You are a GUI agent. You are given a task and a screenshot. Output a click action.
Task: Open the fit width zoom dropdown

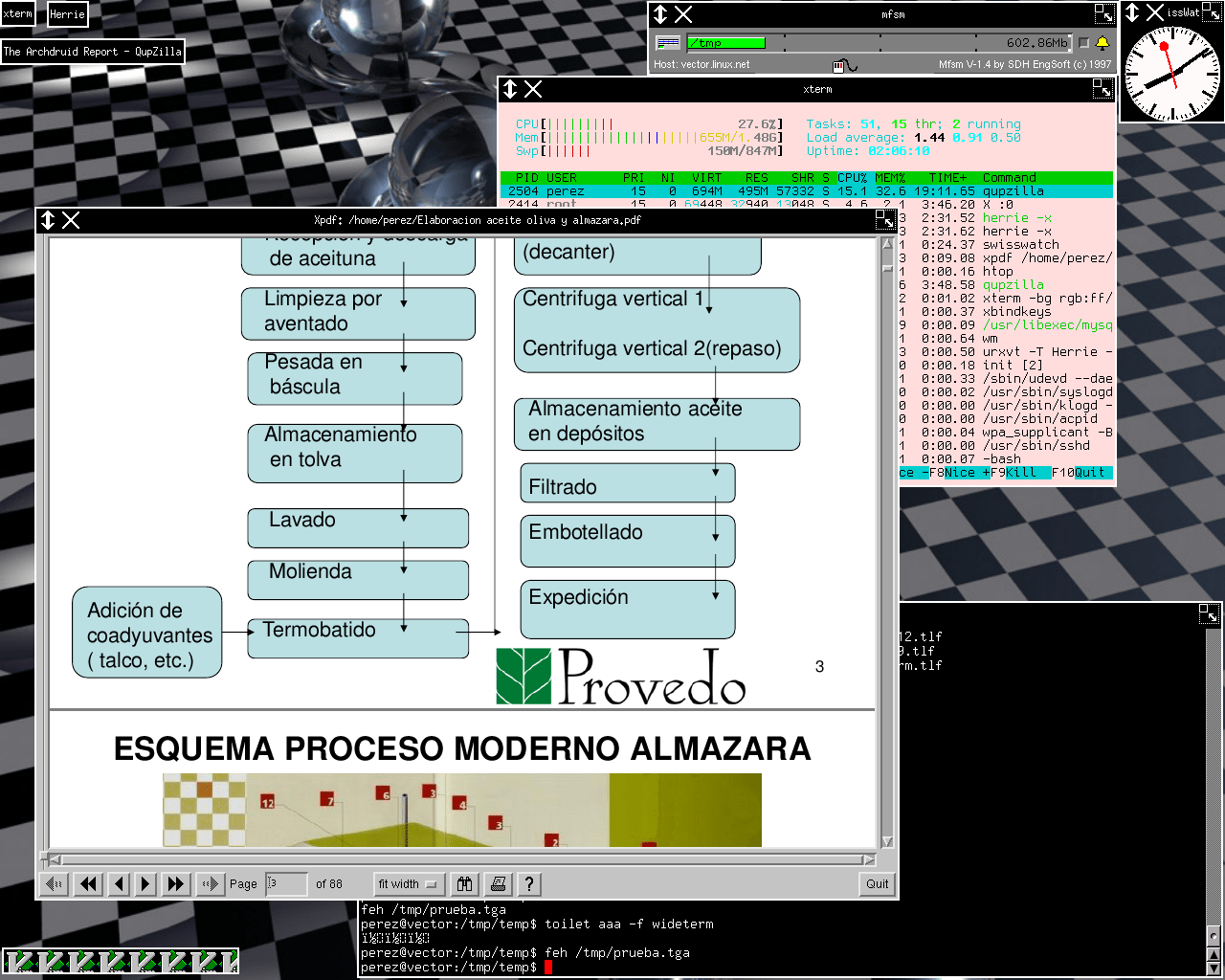(408, 883)
